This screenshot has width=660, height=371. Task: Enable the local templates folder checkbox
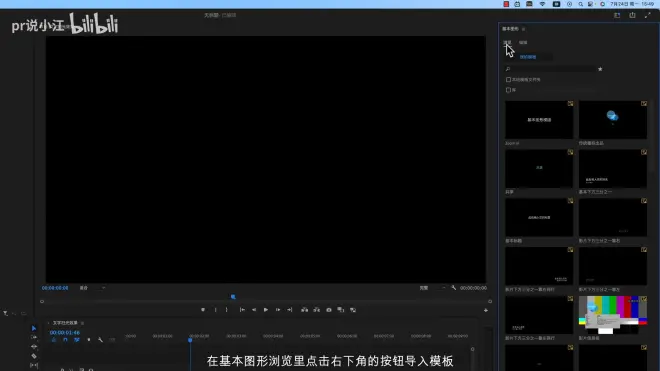(508, 80)
